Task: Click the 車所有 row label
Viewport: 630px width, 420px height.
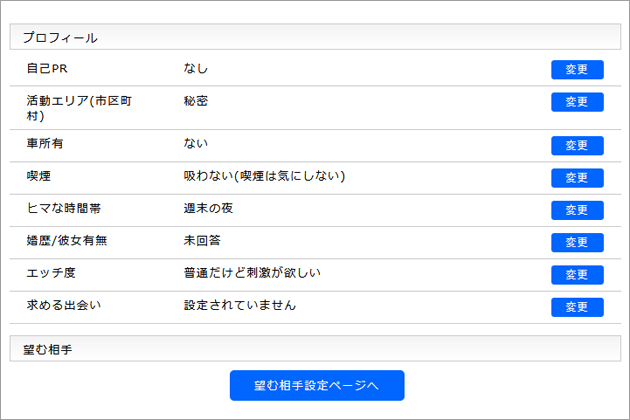Action: click(x=45, y=145)
